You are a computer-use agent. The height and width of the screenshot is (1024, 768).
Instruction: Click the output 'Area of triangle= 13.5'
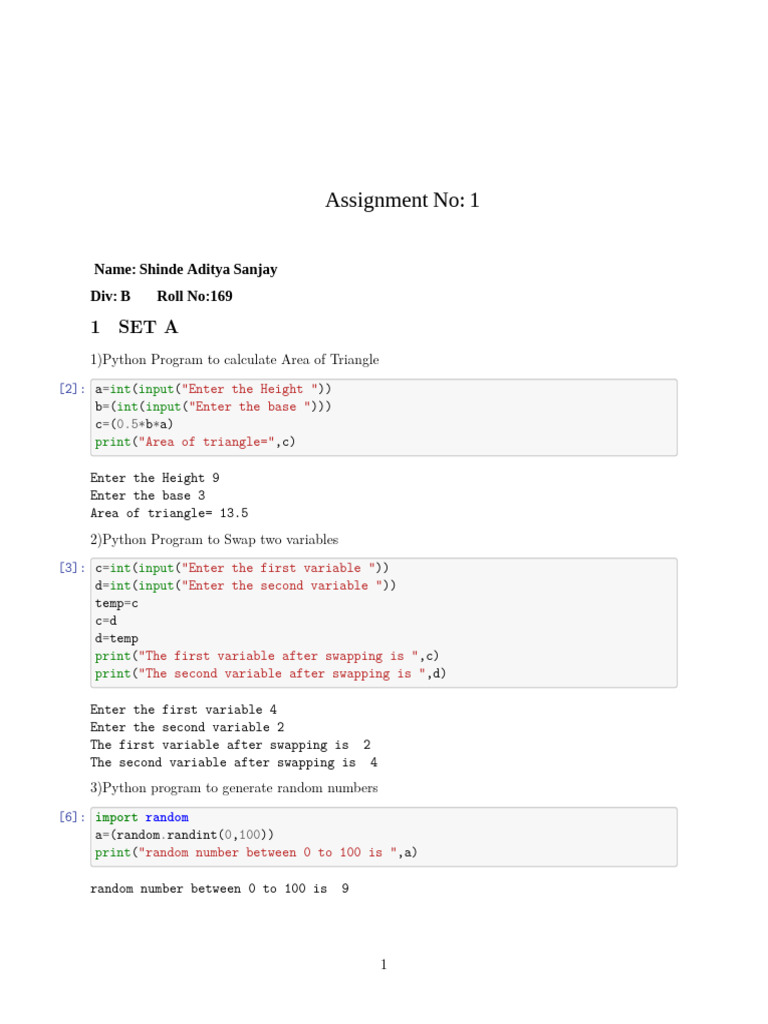pos(169,513)
